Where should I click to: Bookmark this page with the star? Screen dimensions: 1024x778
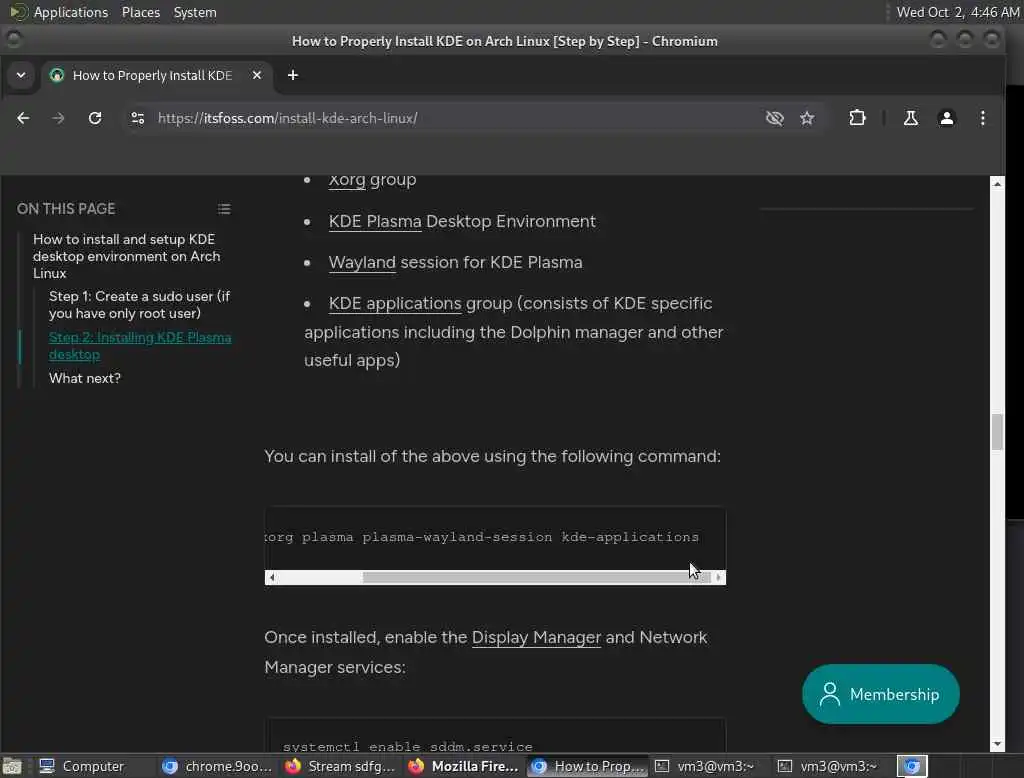(807, 118)
